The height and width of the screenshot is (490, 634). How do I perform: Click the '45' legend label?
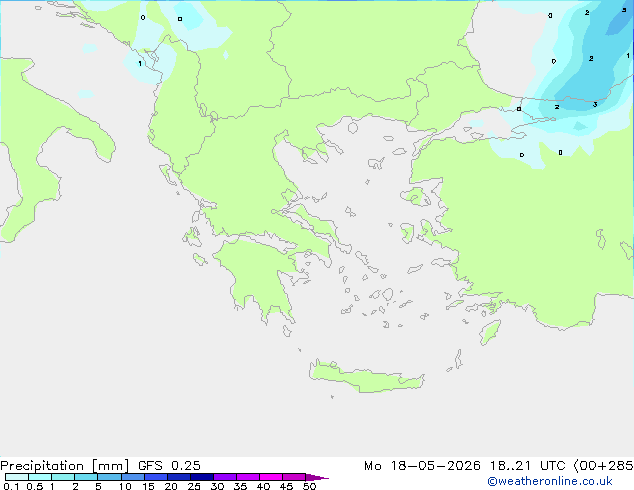tap(286, 486)
